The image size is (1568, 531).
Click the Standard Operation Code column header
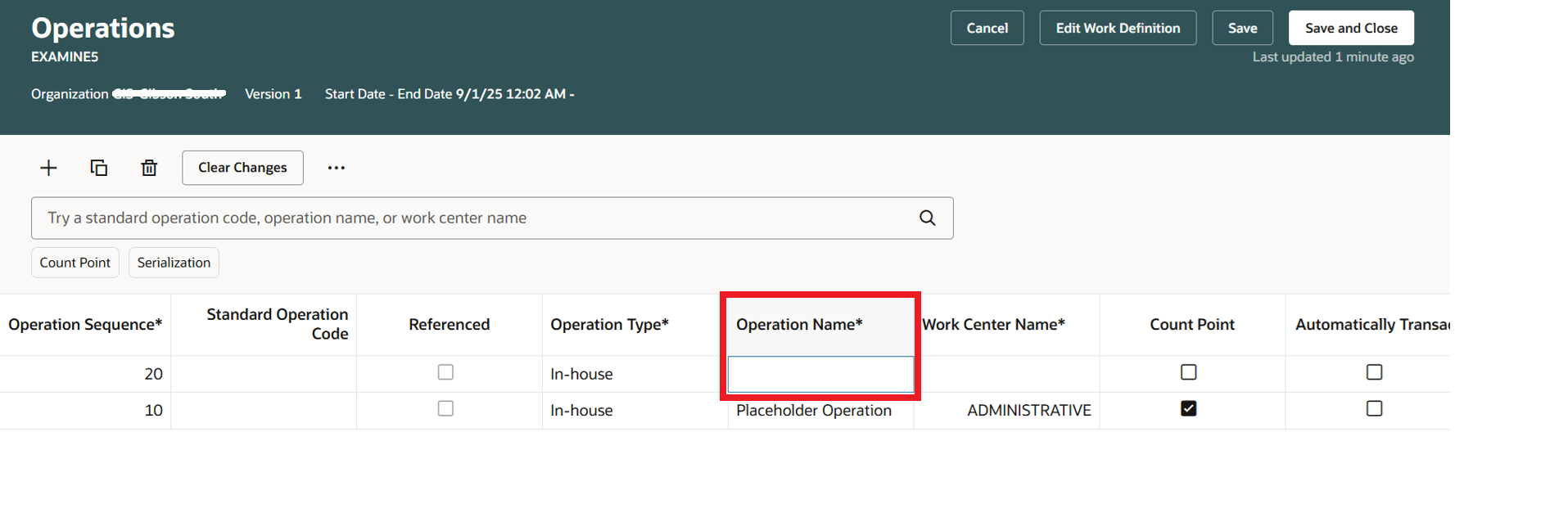pyautogui.click(x=264, y=325)
